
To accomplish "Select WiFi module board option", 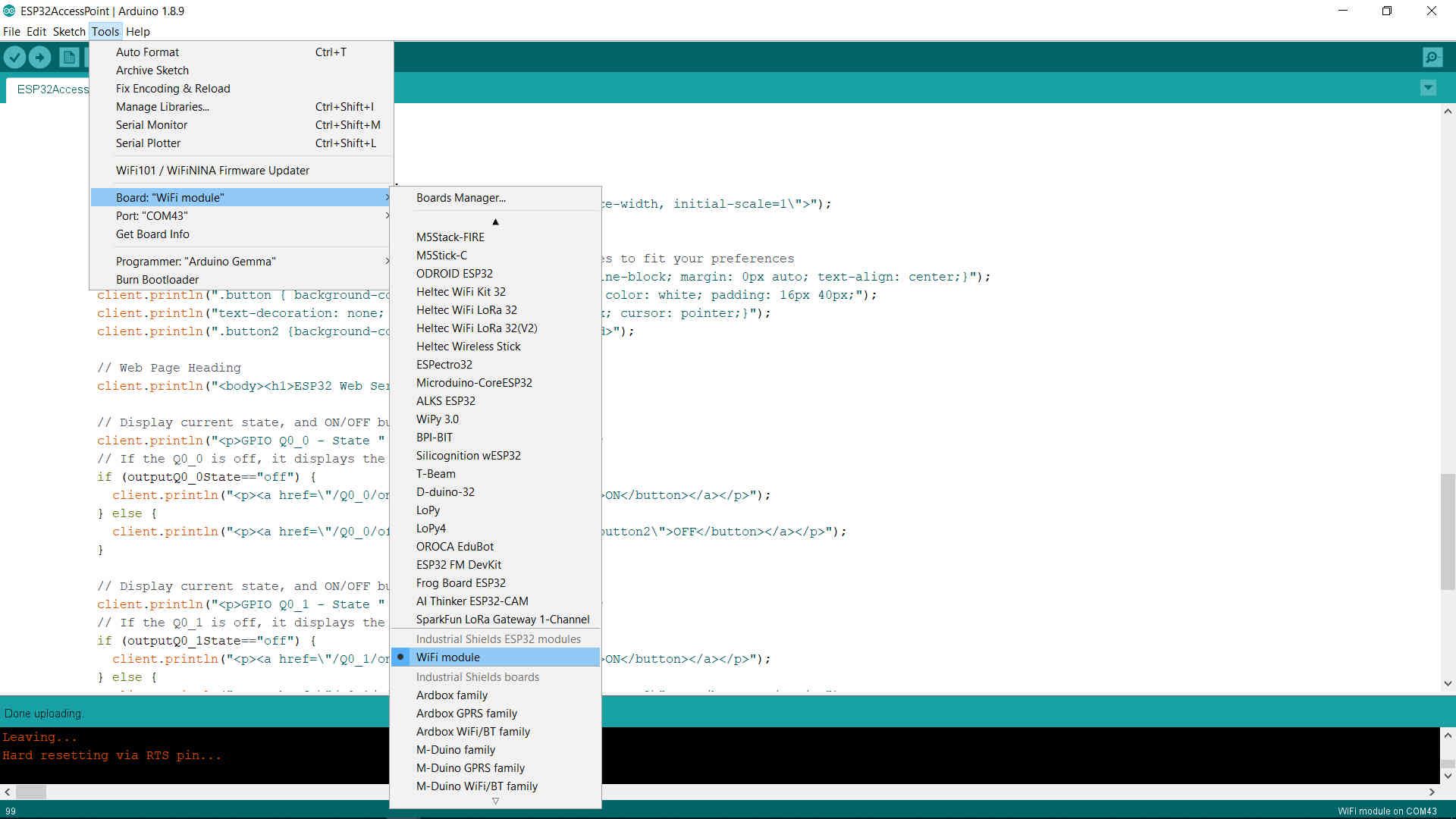I will (448, 657).
